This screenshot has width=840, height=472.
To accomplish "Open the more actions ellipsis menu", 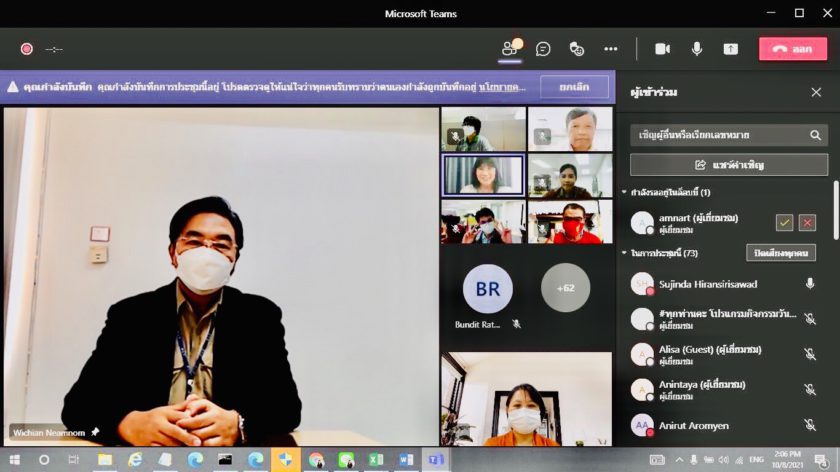I will pos(610,48).
